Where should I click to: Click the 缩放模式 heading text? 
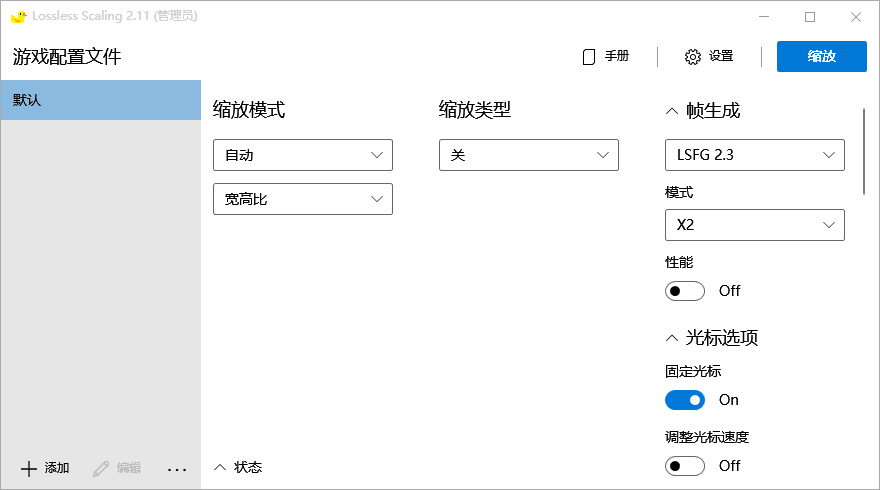click(x=249, y=109)
